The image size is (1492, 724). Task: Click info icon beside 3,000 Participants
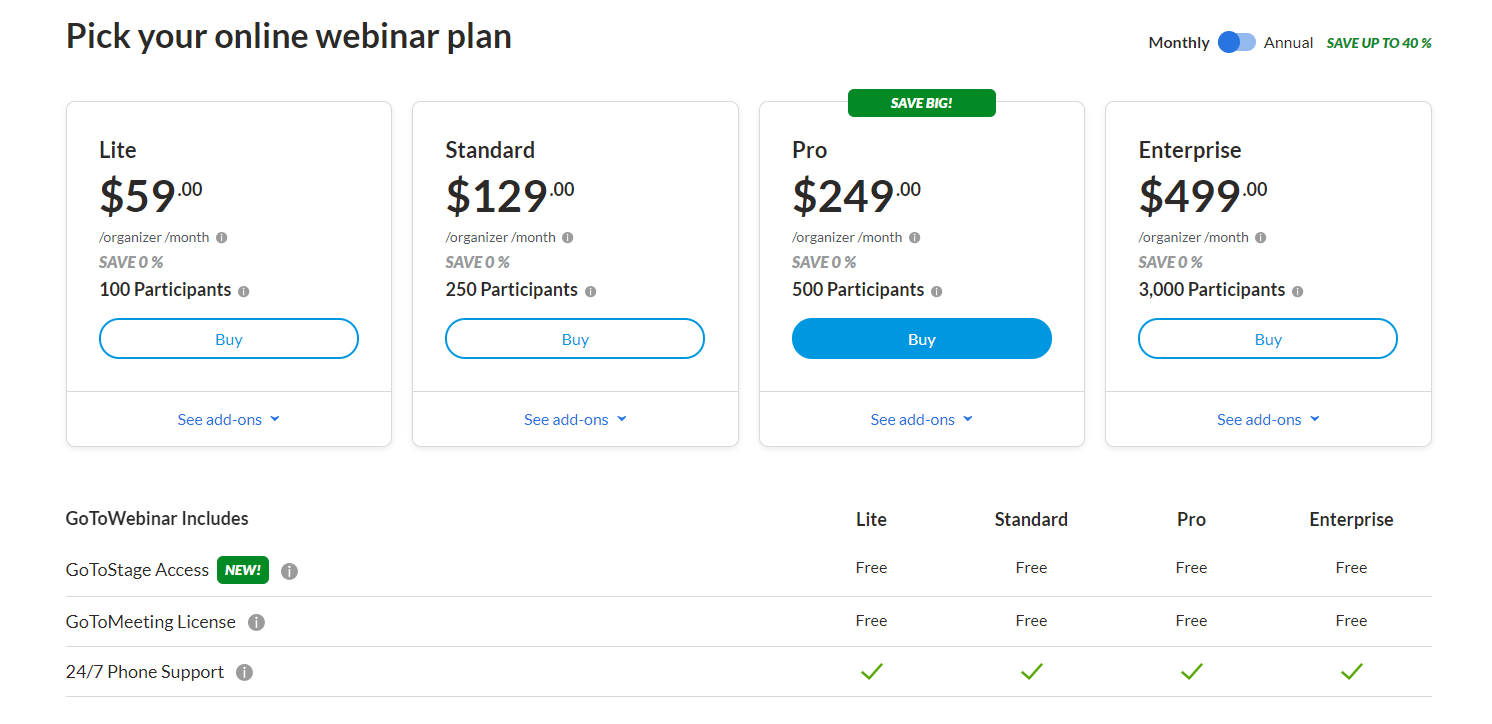tap(1298, 292)
